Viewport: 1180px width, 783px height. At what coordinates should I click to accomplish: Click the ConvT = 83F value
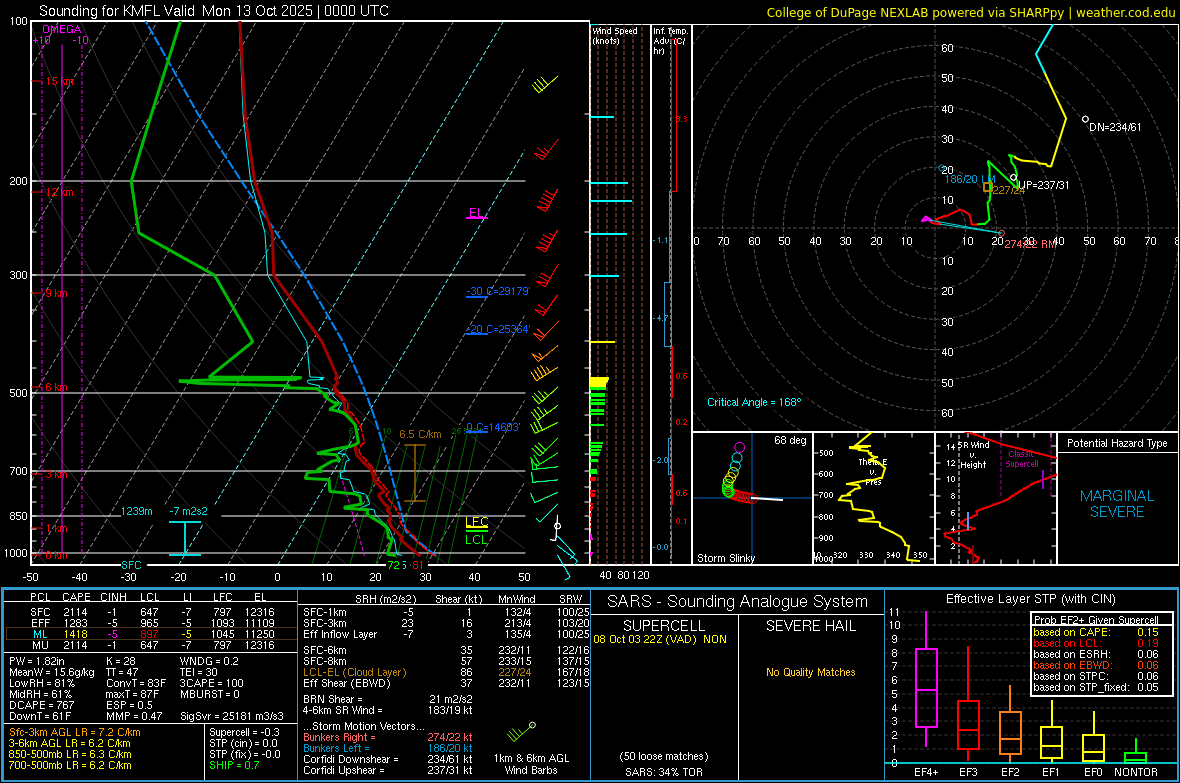(136, 684)
